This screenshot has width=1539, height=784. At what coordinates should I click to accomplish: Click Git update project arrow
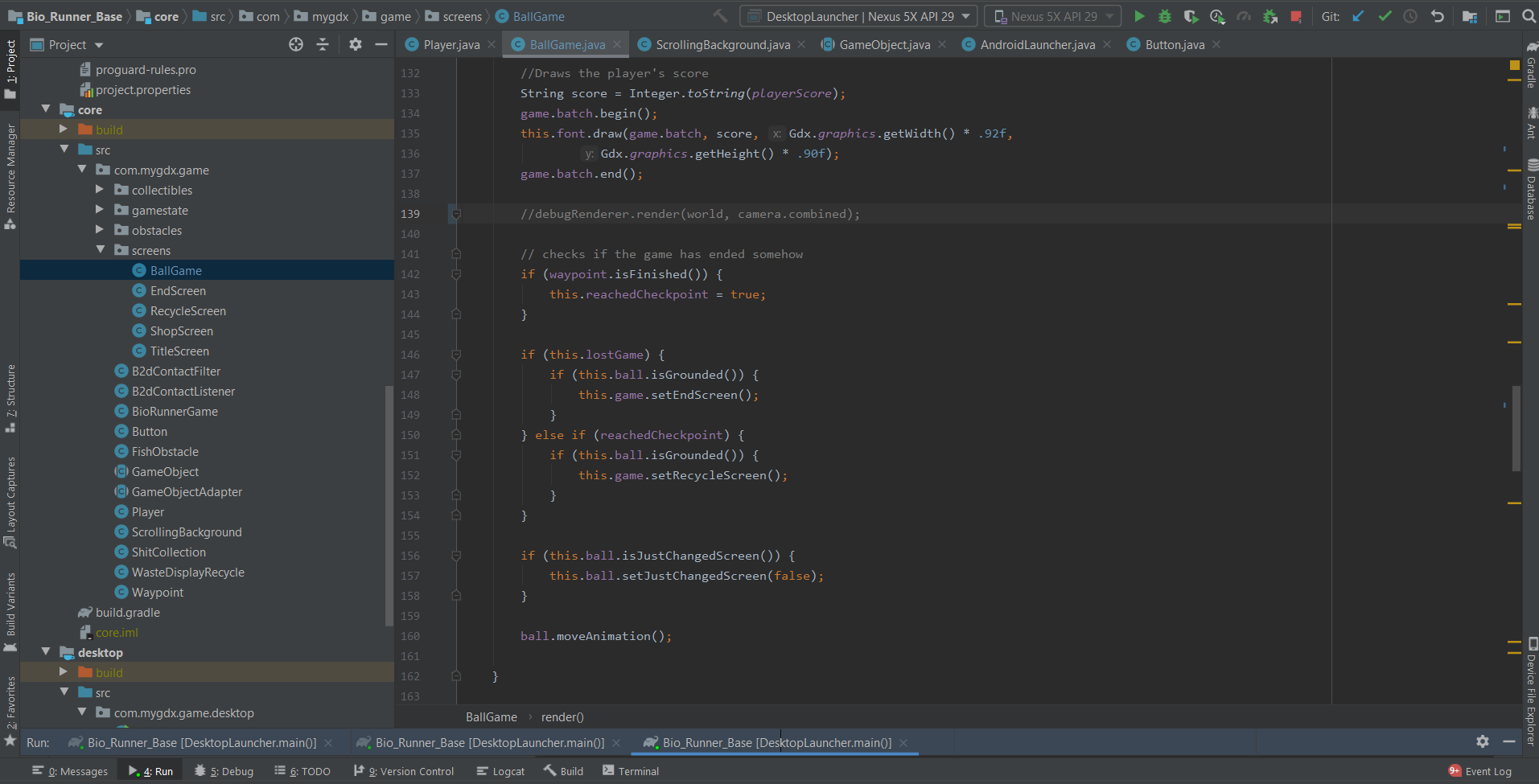coord(1358,16)
